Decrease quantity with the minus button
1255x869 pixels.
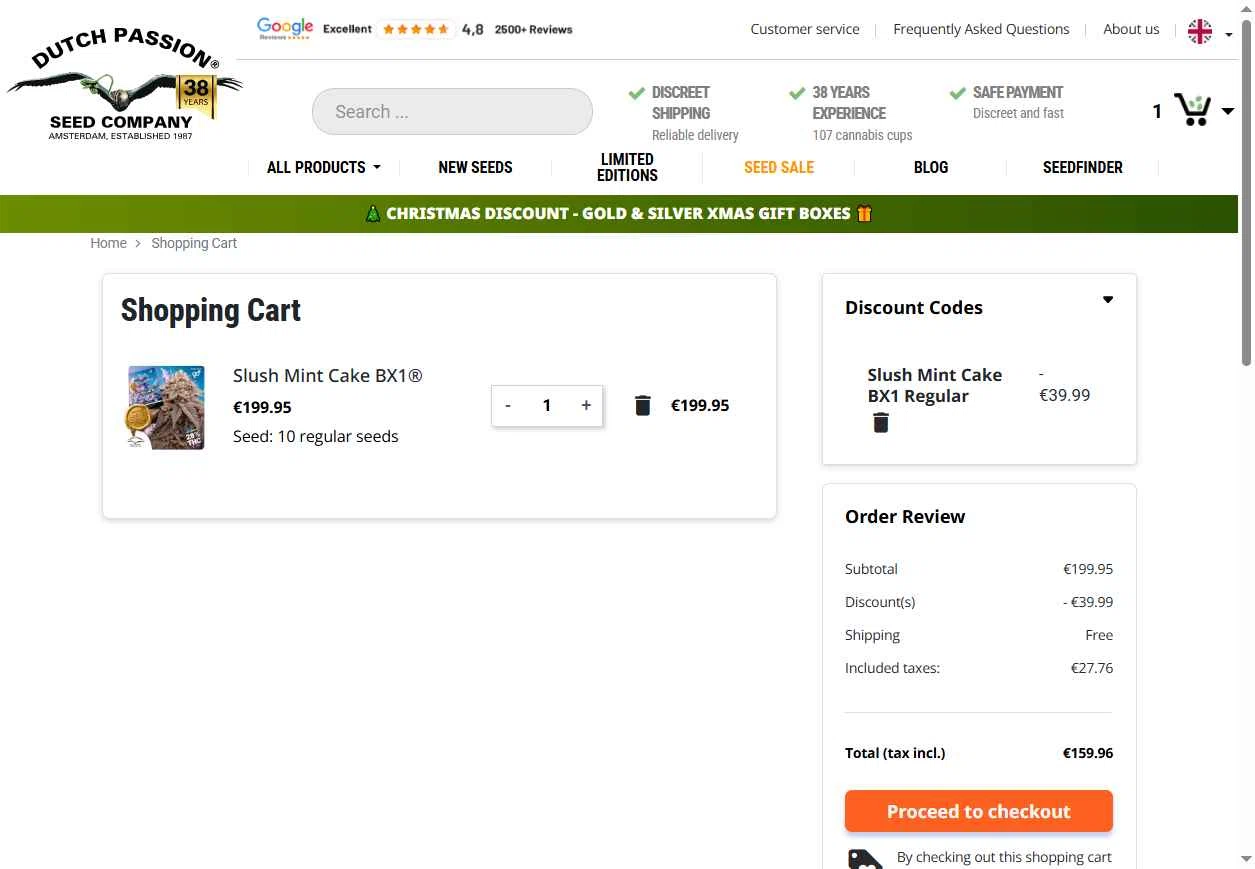[508, 405]
